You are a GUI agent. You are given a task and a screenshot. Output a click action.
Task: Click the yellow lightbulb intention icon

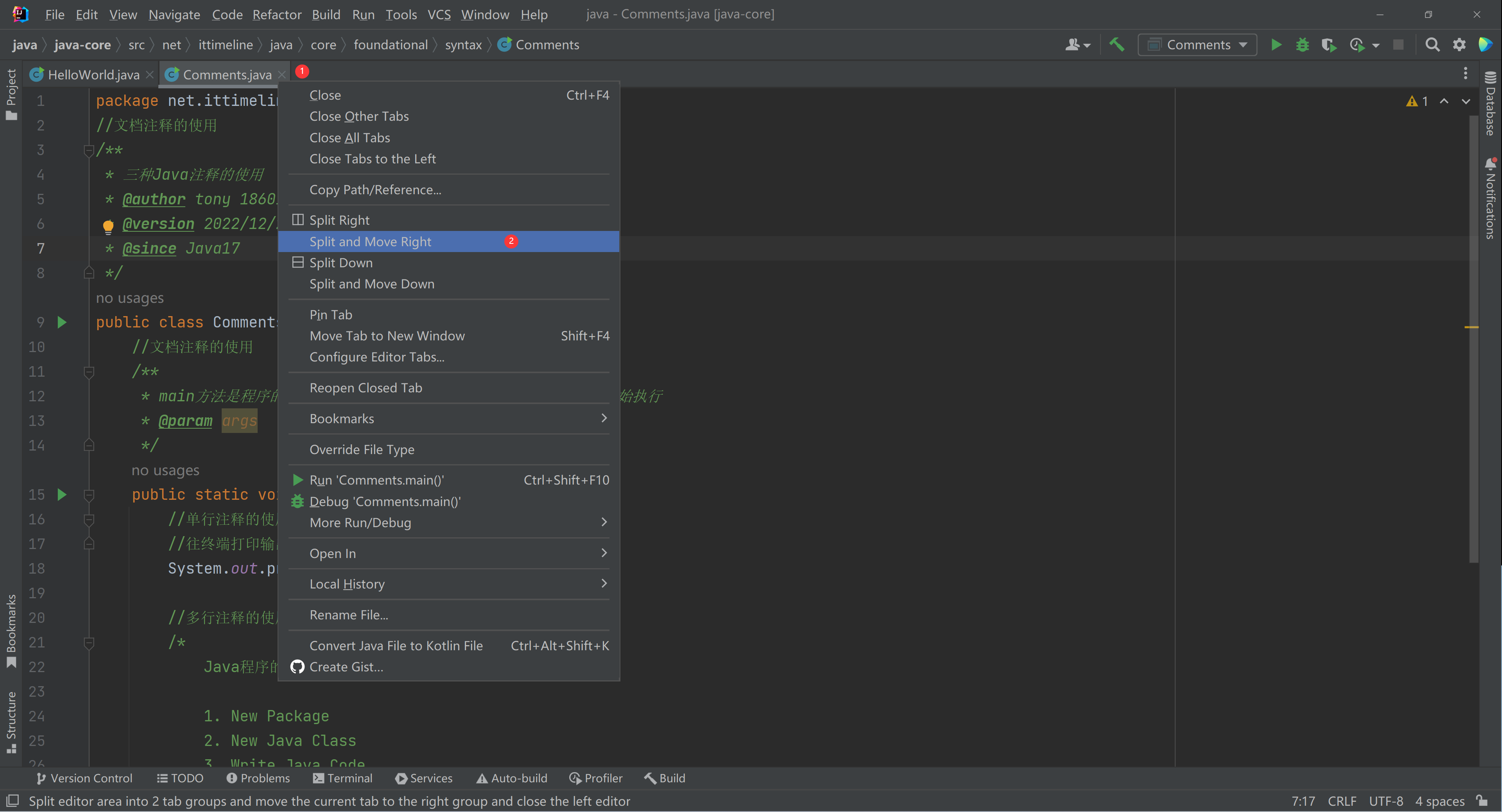(x=108, y=226)
